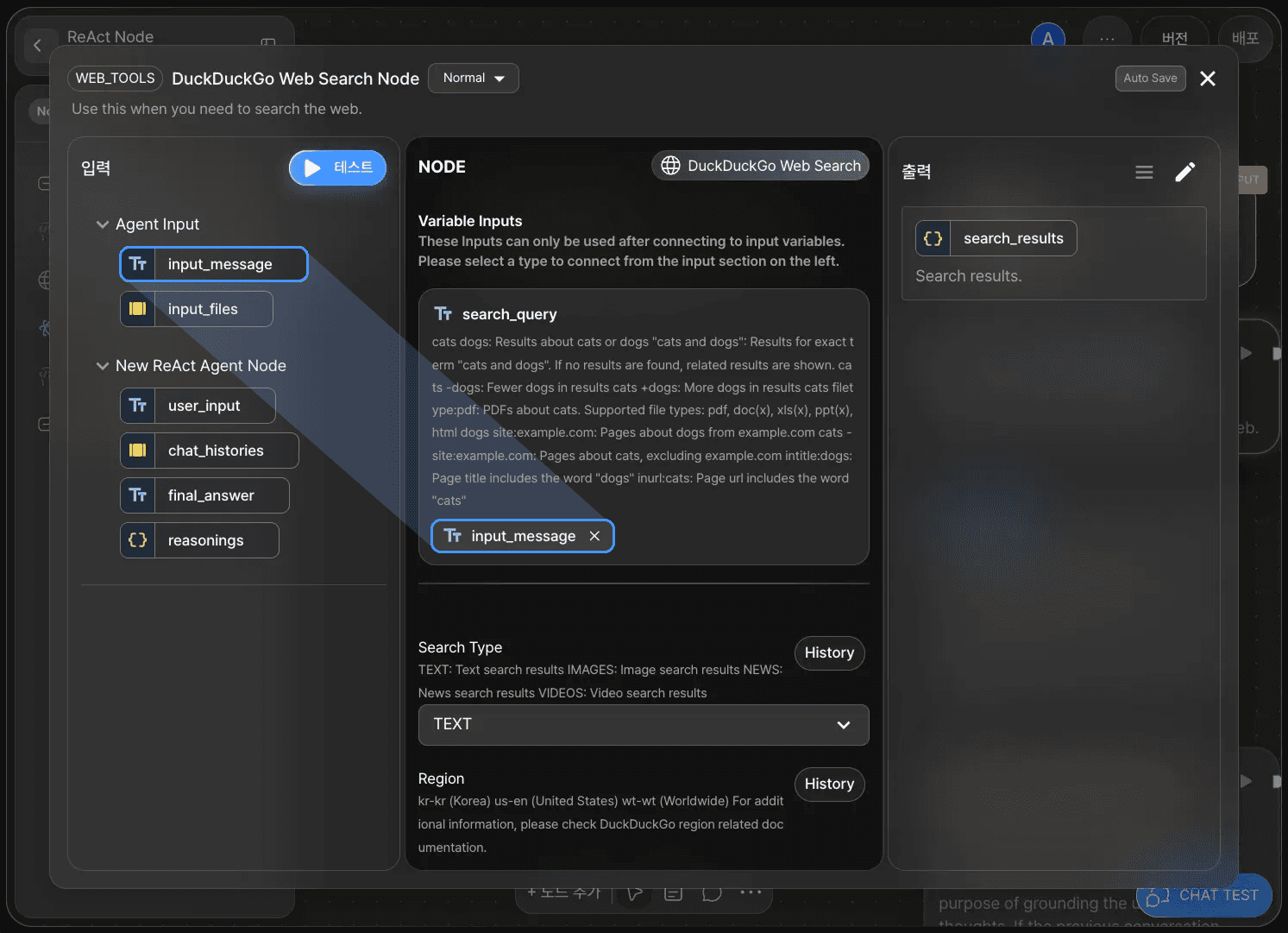Collapse the New ReAct Agent Node group
Image resolution: width=1288 pixels, height=933 pixels.
click(x=103, y=366)
